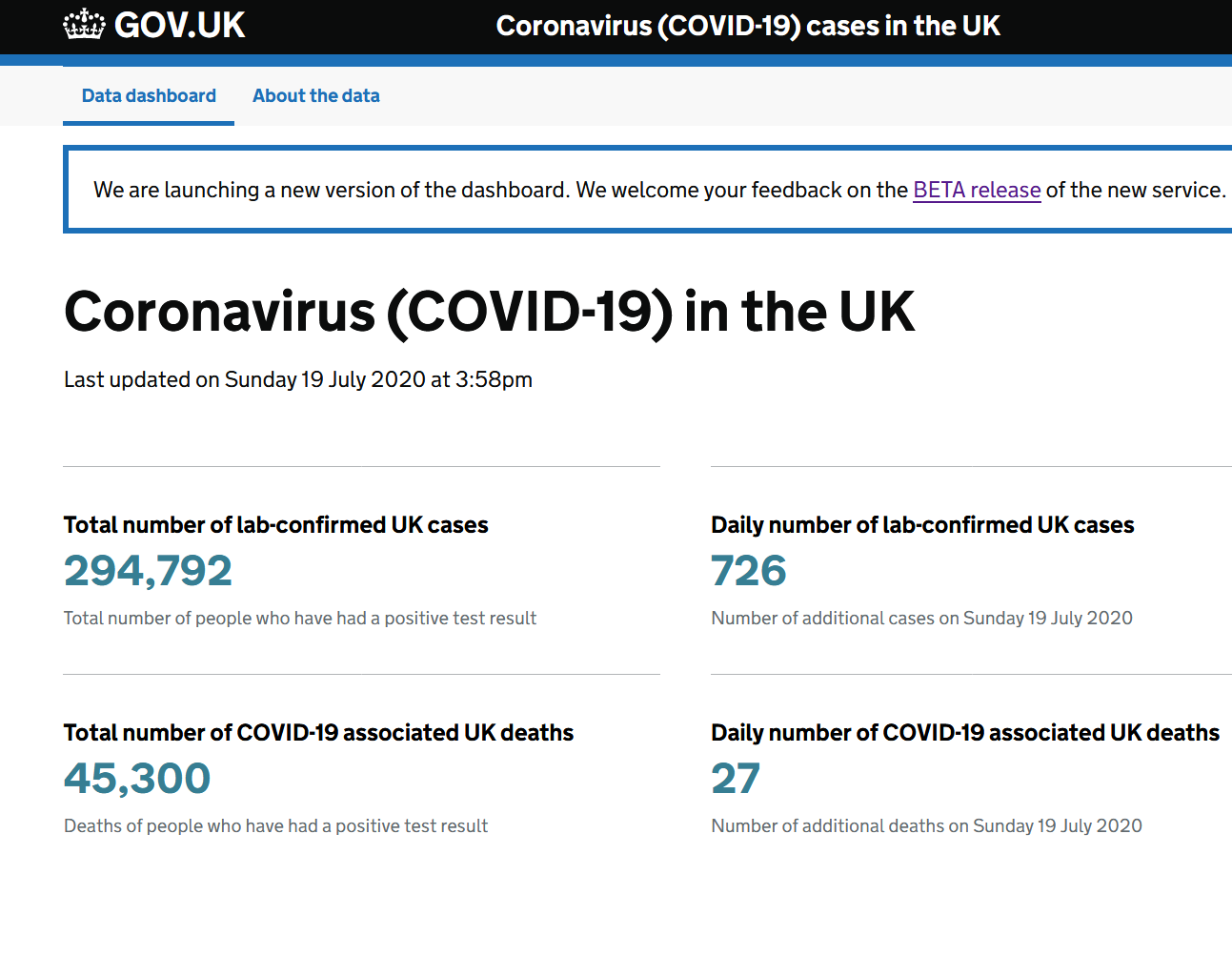Click the "Last updated on Sunday 19 July" timestamp

click(298, 379)
